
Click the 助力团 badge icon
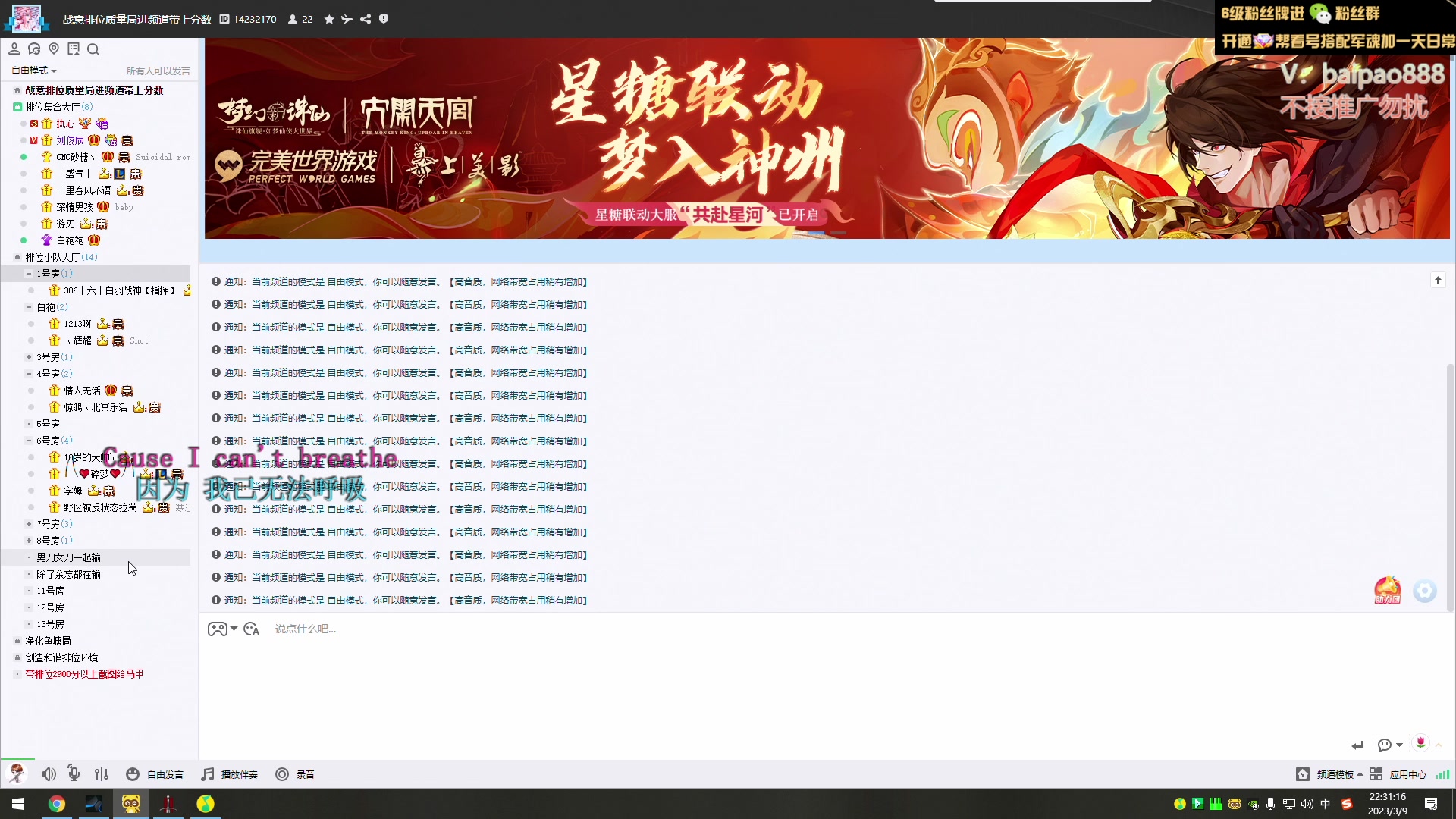(1388, 590)
